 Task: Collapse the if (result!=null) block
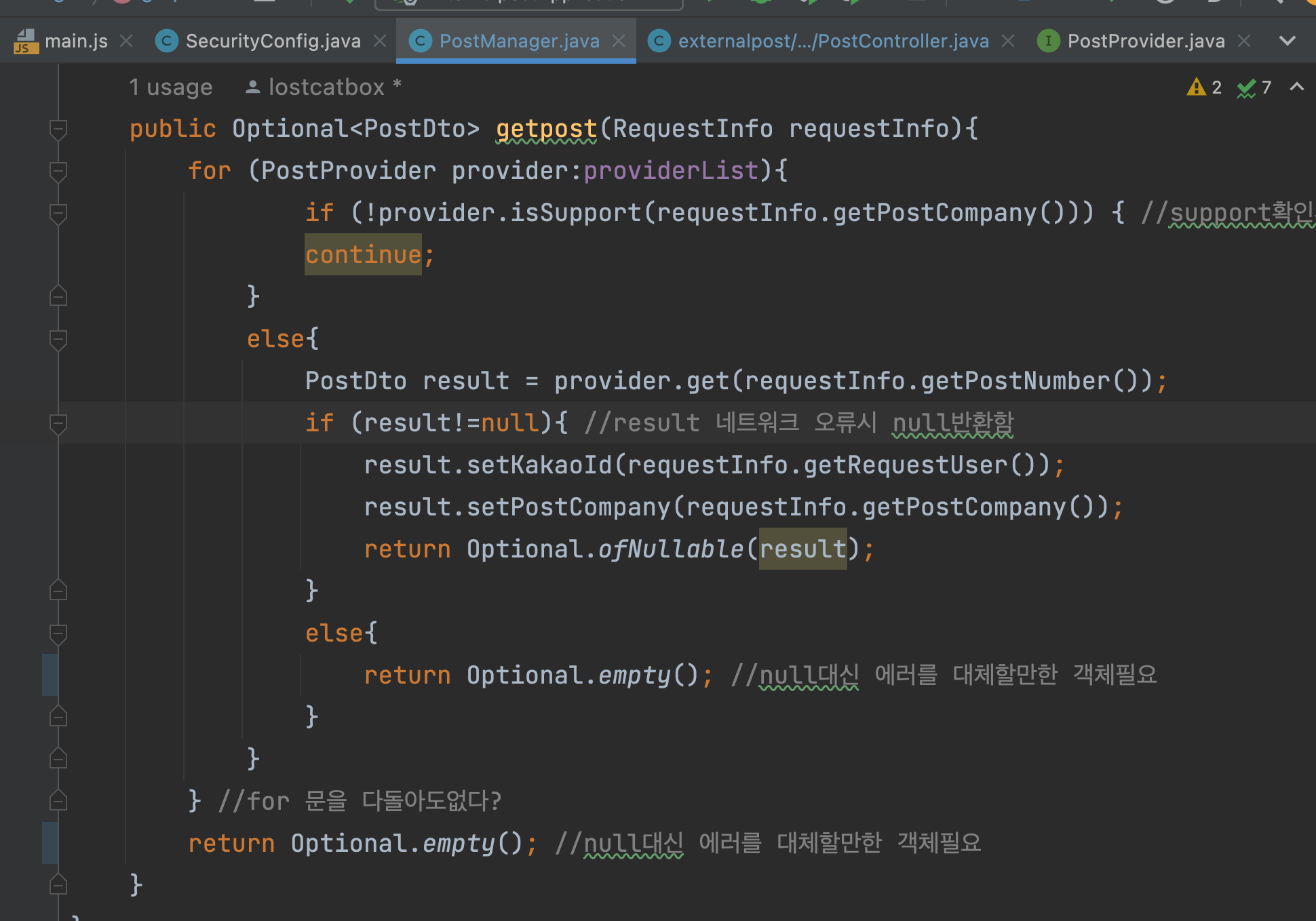click(58, 423)
